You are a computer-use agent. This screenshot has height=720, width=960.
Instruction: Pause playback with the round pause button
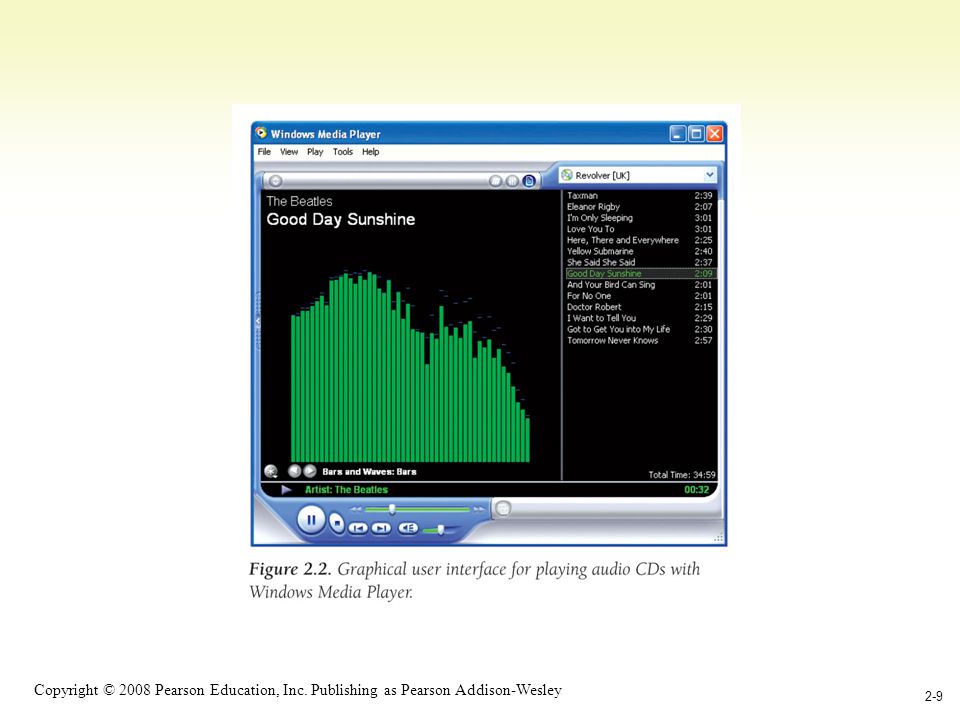(x=311, y=520)
